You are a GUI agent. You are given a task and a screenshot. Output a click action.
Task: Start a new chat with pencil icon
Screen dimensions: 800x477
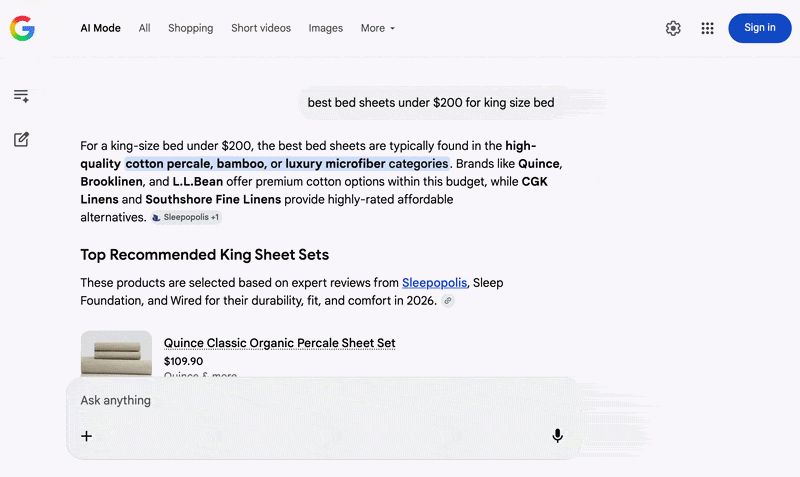(x=21, y=139)
